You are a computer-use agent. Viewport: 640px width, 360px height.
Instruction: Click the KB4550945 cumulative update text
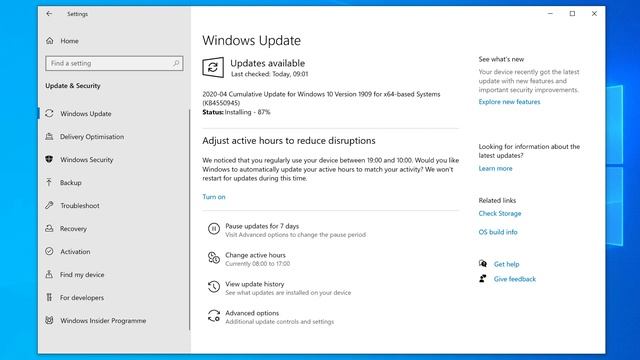click(321, 98)
